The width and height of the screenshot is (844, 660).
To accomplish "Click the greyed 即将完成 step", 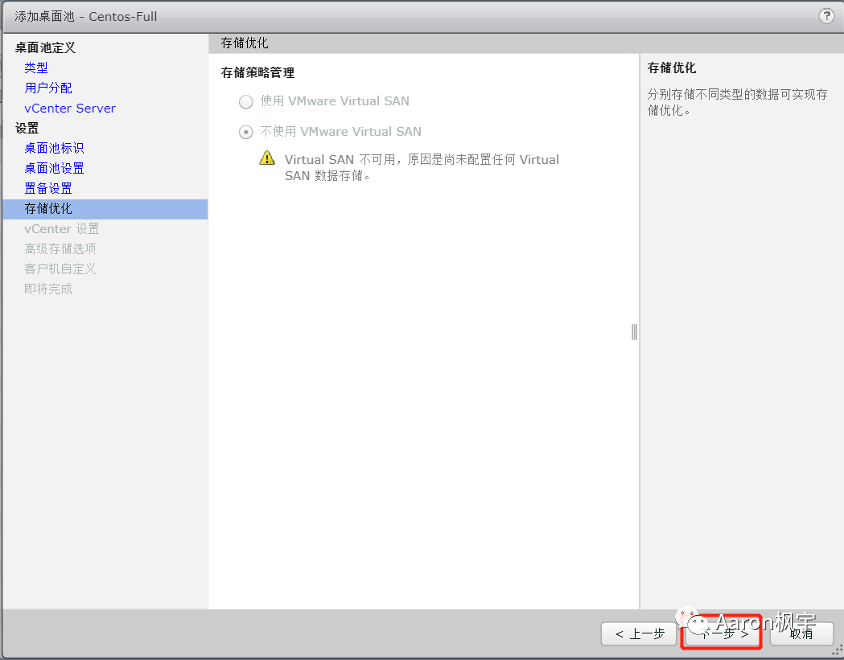I will (48, 289).
